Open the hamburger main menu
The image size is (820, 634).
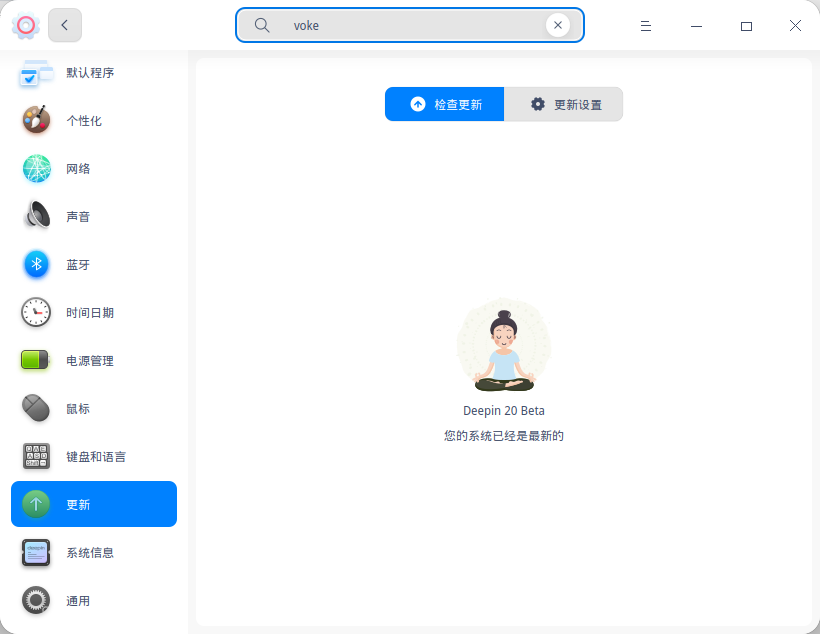646,26
